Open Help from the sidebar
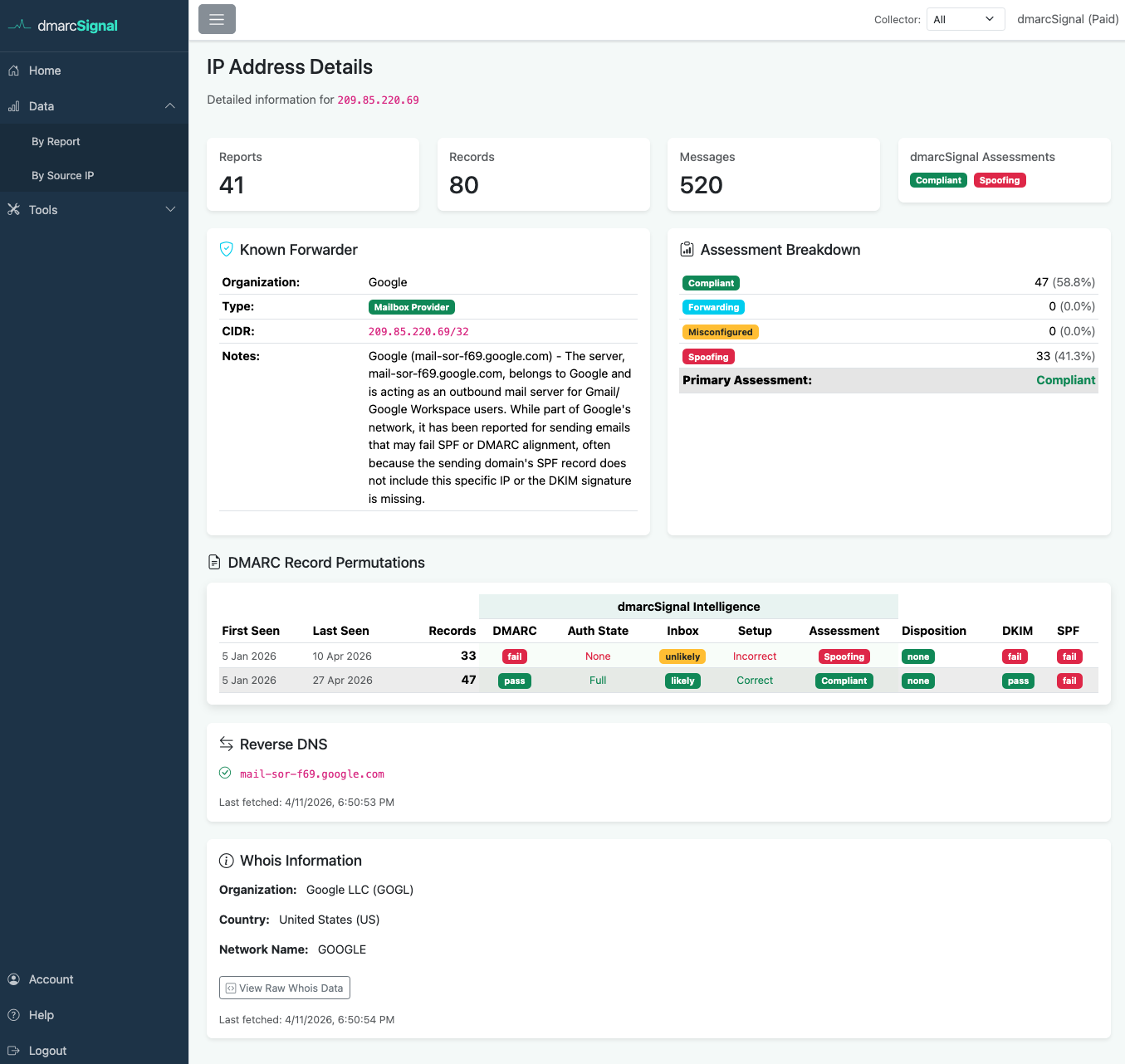 click(94, 1015)
